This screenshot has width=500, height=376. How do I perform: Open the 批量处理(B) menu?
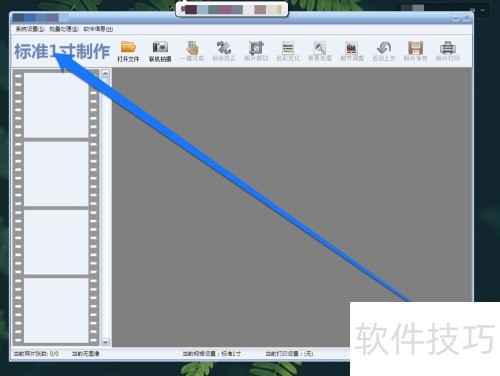pos(64,29)
